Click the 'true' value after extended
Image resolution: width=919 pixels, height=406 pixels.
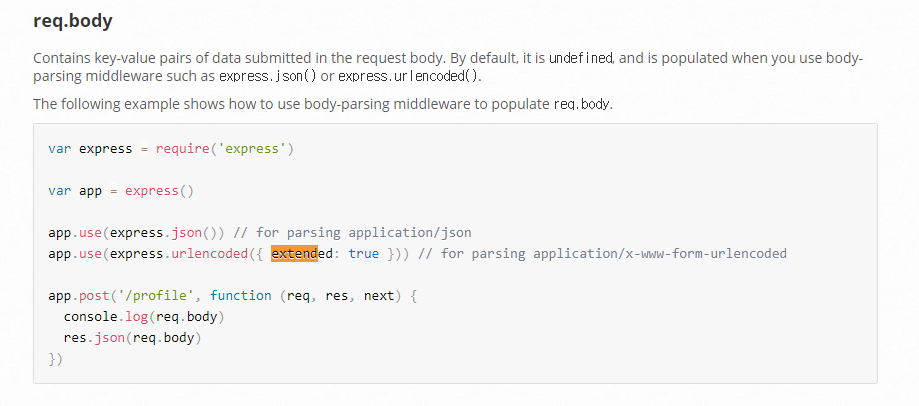pos(364,254)
